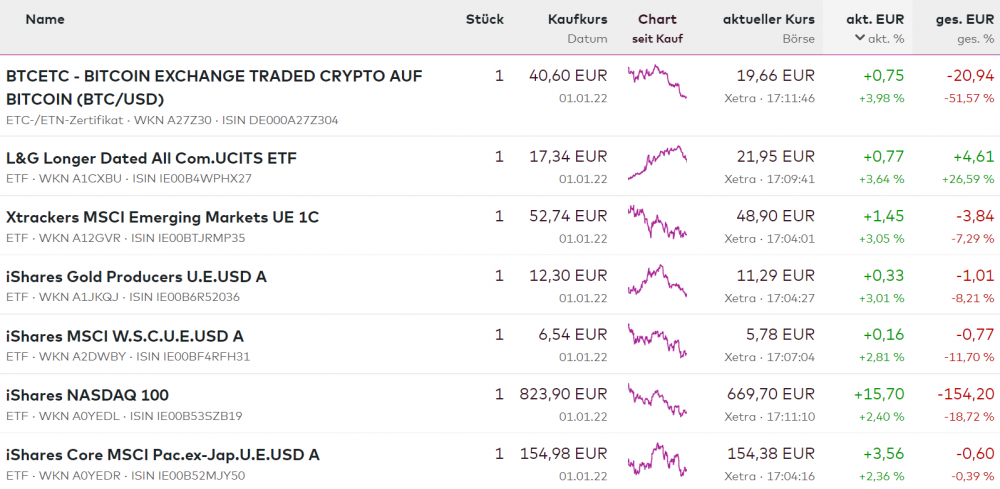
Task: Open L&G Longer Dated All Com. ETF
Action: tap(151, 158)
